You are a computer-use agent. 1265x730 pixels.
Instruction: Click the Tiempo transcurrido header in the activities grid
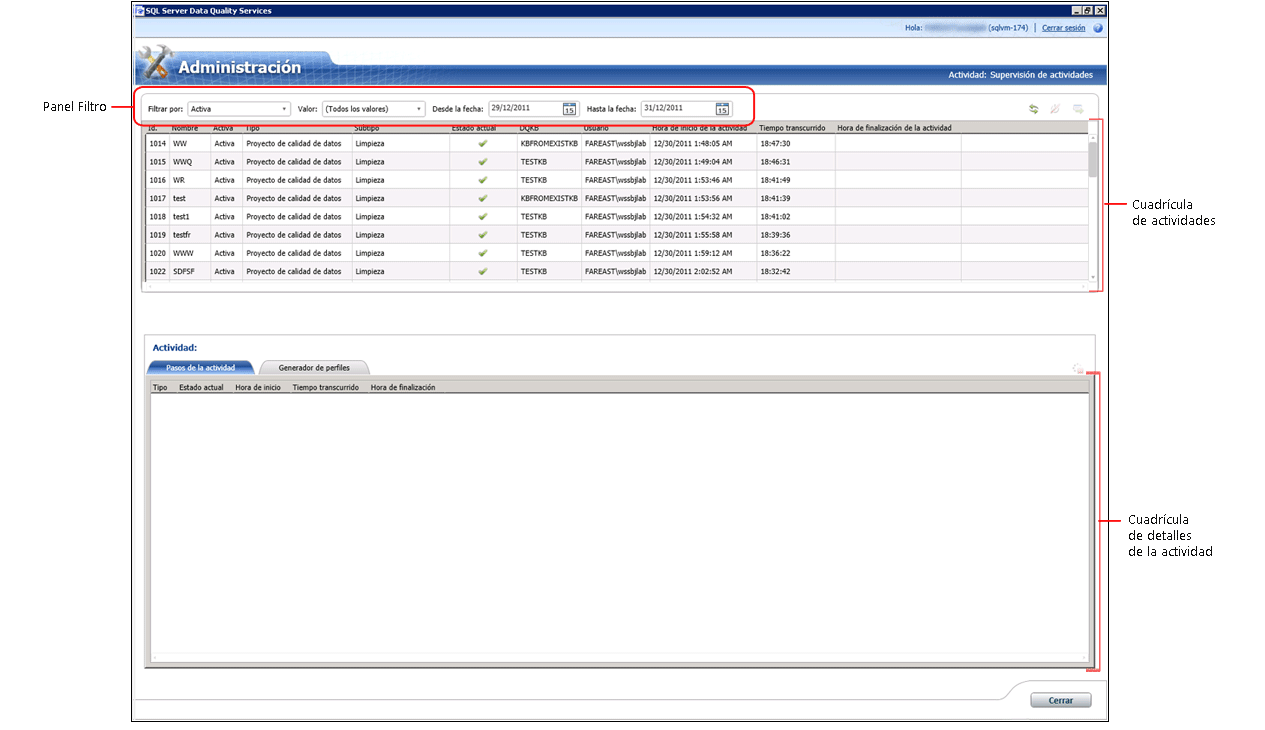point(791,128)
